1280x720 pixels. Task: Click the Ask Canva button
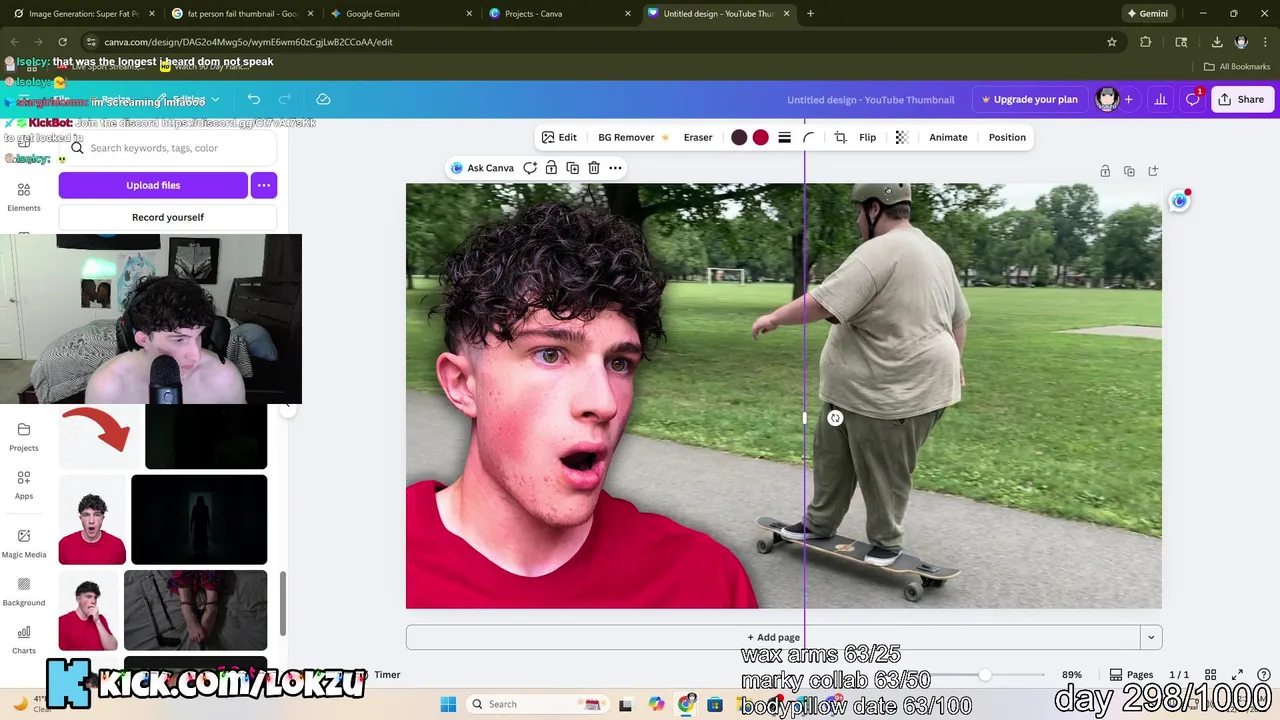point(482,168)
